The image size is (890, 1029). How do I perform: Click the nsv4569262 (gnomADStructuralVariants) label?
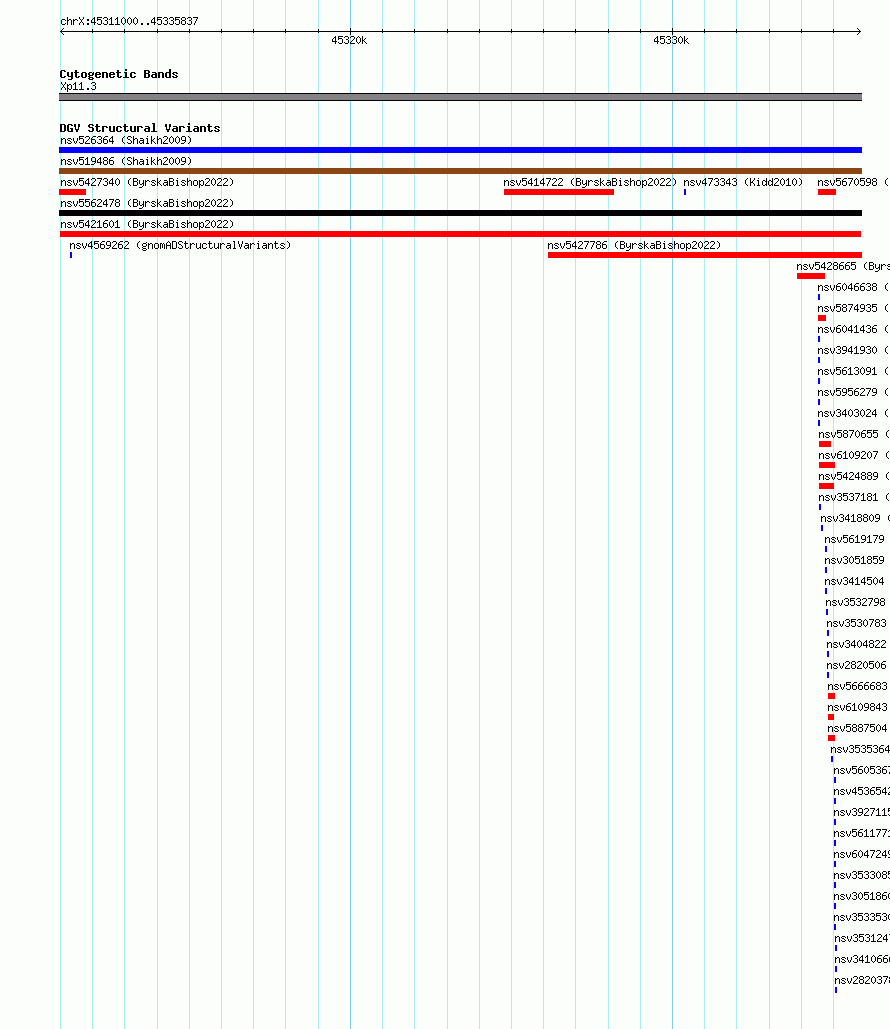(180, 245)
